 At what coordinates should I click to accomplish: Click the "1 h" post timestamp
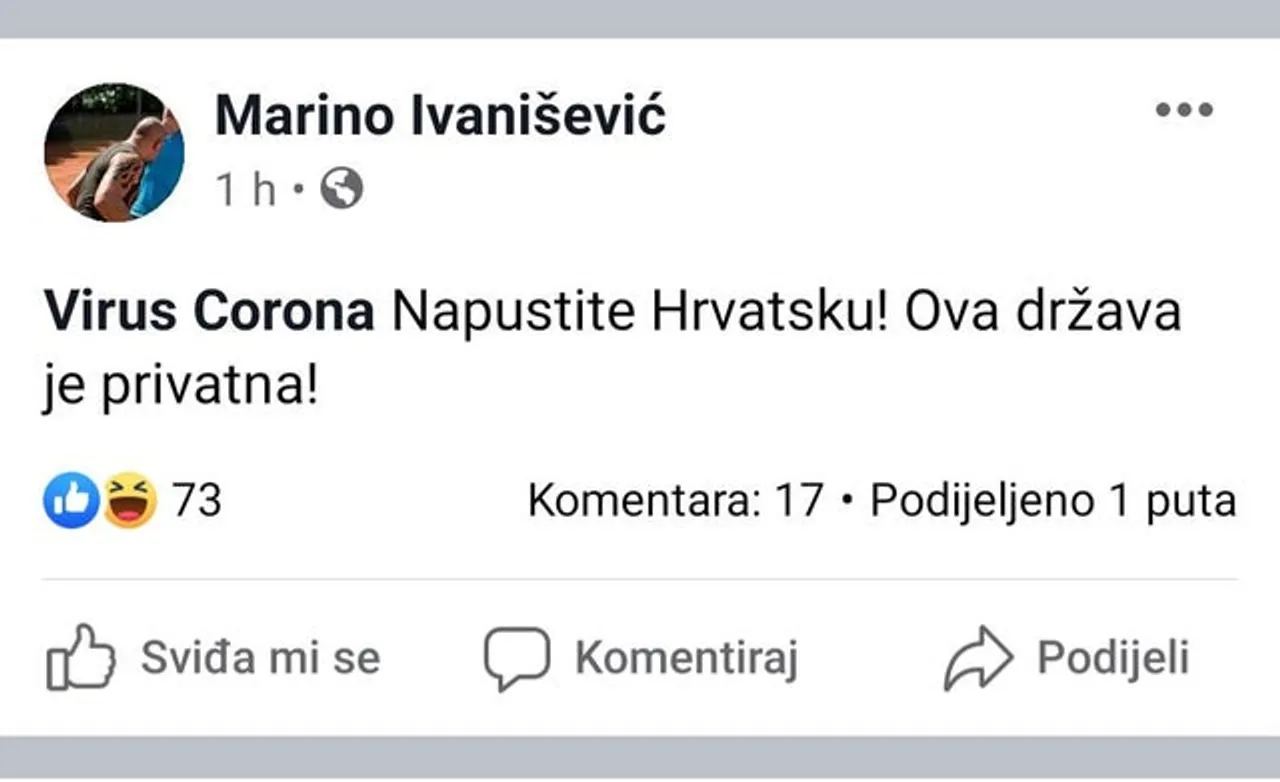[245, 189]
